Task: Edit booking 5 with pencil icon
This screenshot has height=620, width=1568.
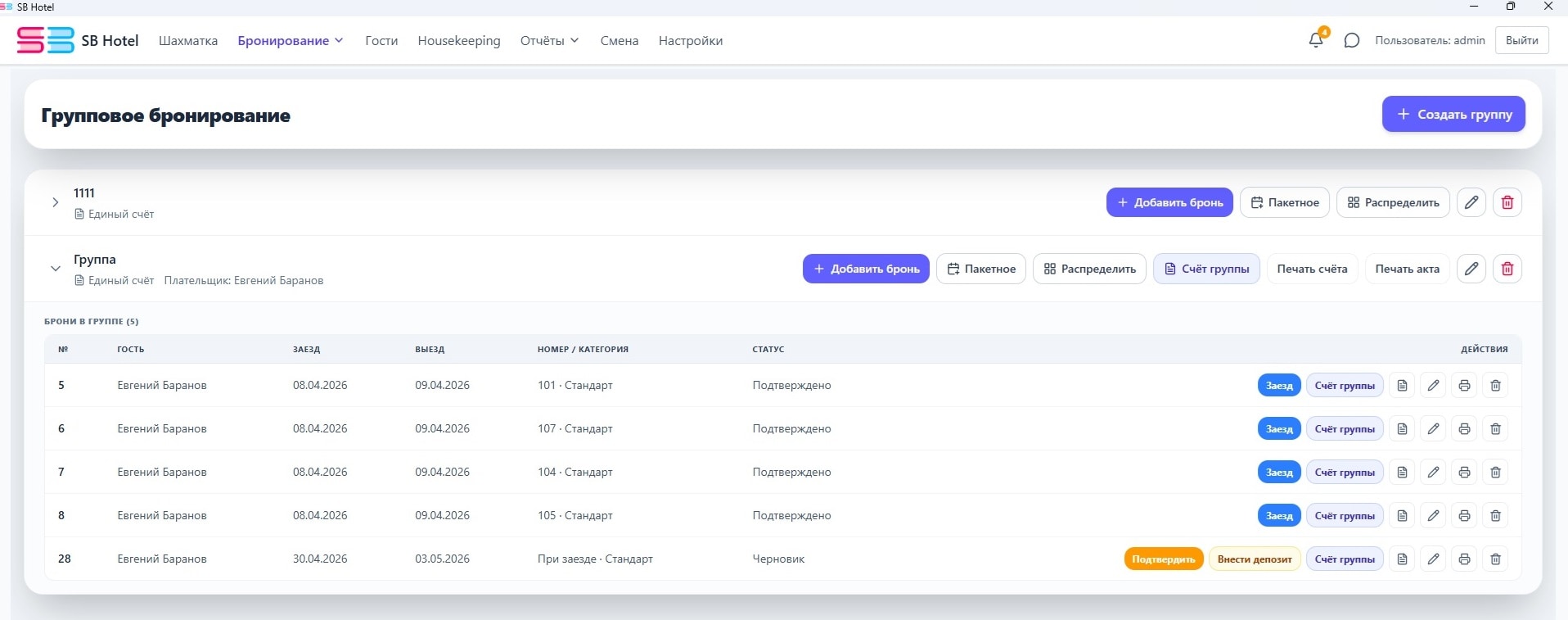Action: 1433,385
